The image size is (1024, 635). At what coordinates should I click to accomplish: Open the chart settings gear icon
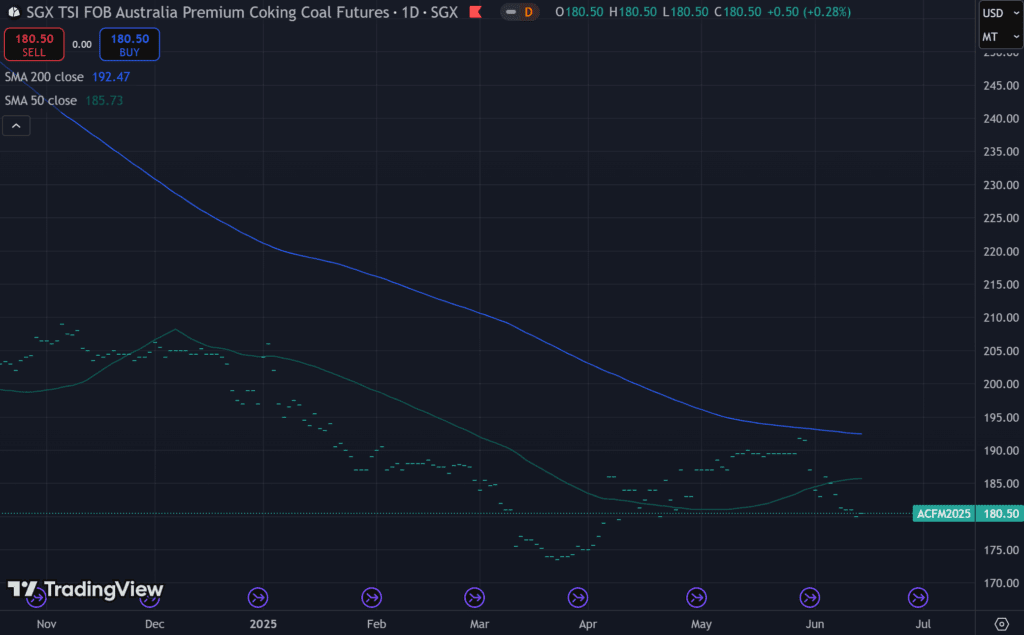pos(1002,624)
